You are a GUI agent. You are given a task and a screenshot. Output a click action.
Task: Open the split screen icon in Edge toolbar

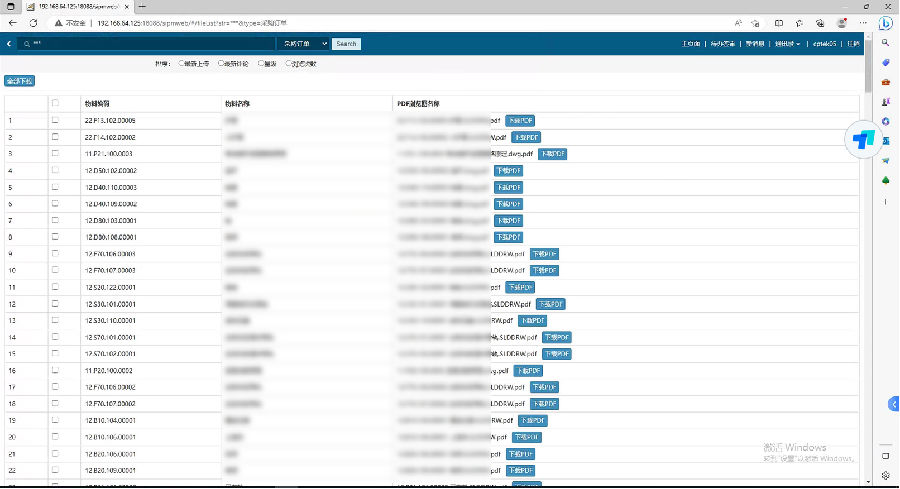coord(779,23)
